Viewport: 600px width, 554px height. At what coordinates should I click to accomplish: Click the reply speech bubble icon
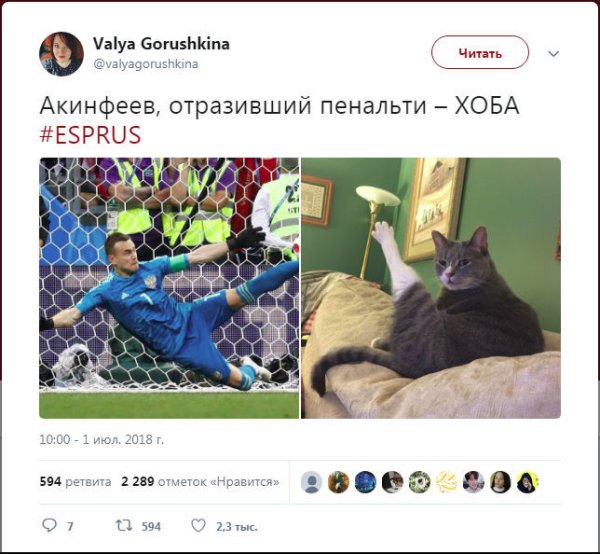pyautogui.click(x=49, y=526)
